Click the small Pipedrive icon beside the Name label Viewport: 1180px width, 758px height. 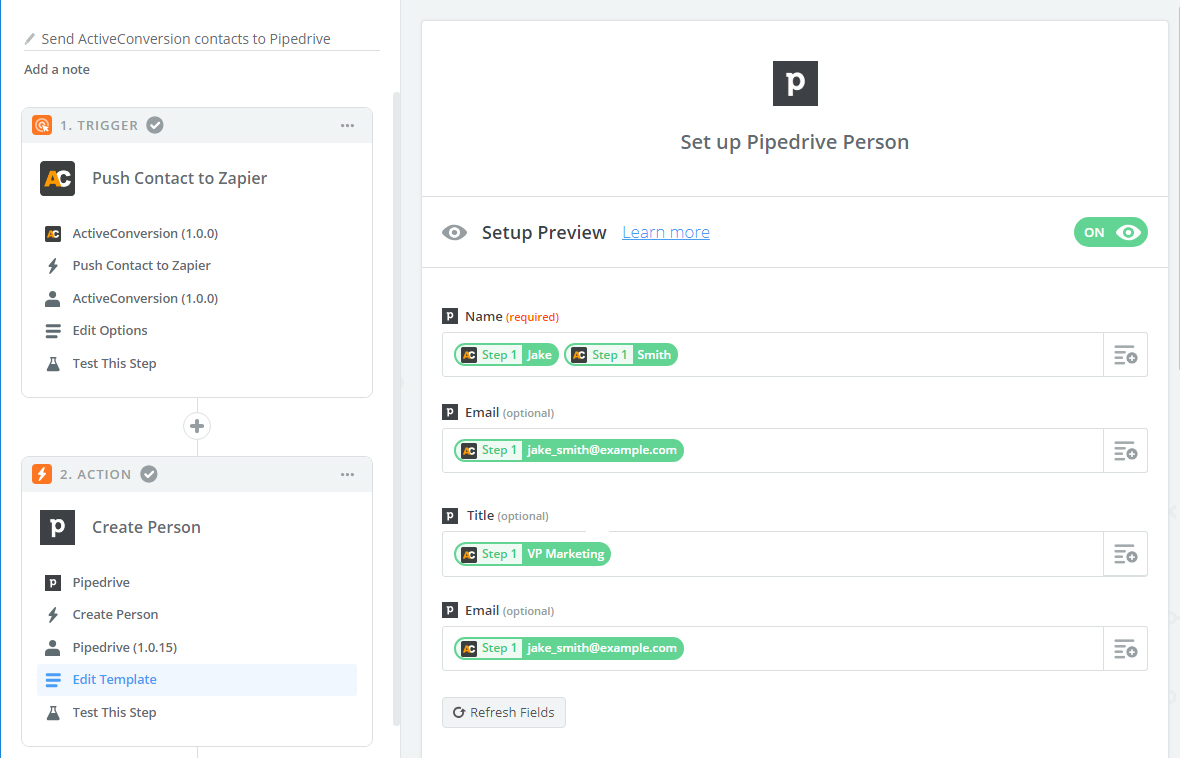click(x=450, y=316)
